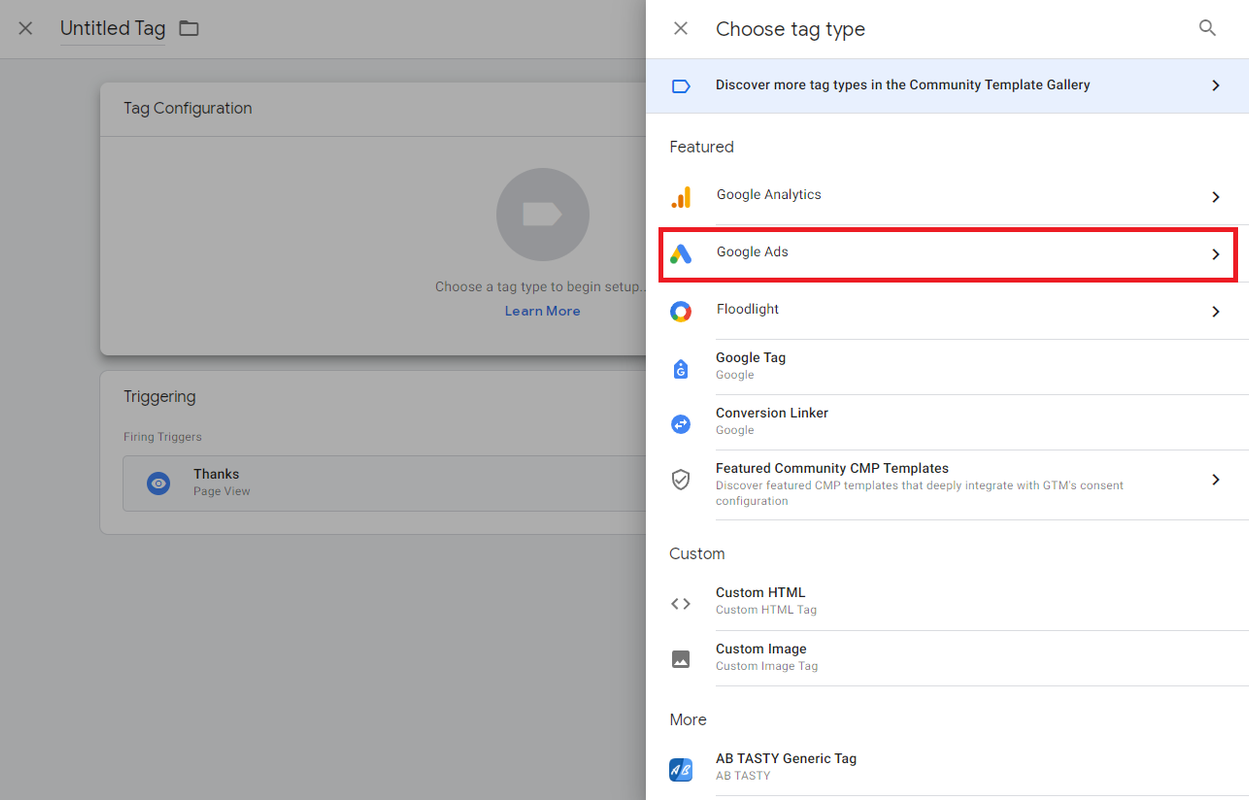1249x800 pixels.
Task: Open Featured Community CMP Templates chevron
Action: 1216,480
